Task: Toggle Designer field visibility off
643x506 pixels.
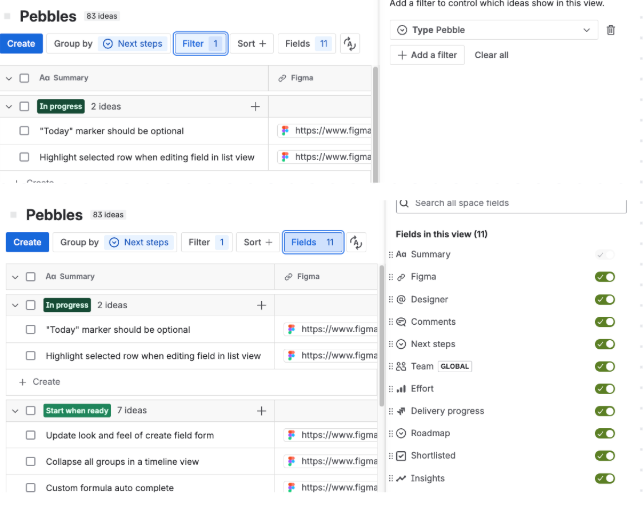Action: coord(605,299)
